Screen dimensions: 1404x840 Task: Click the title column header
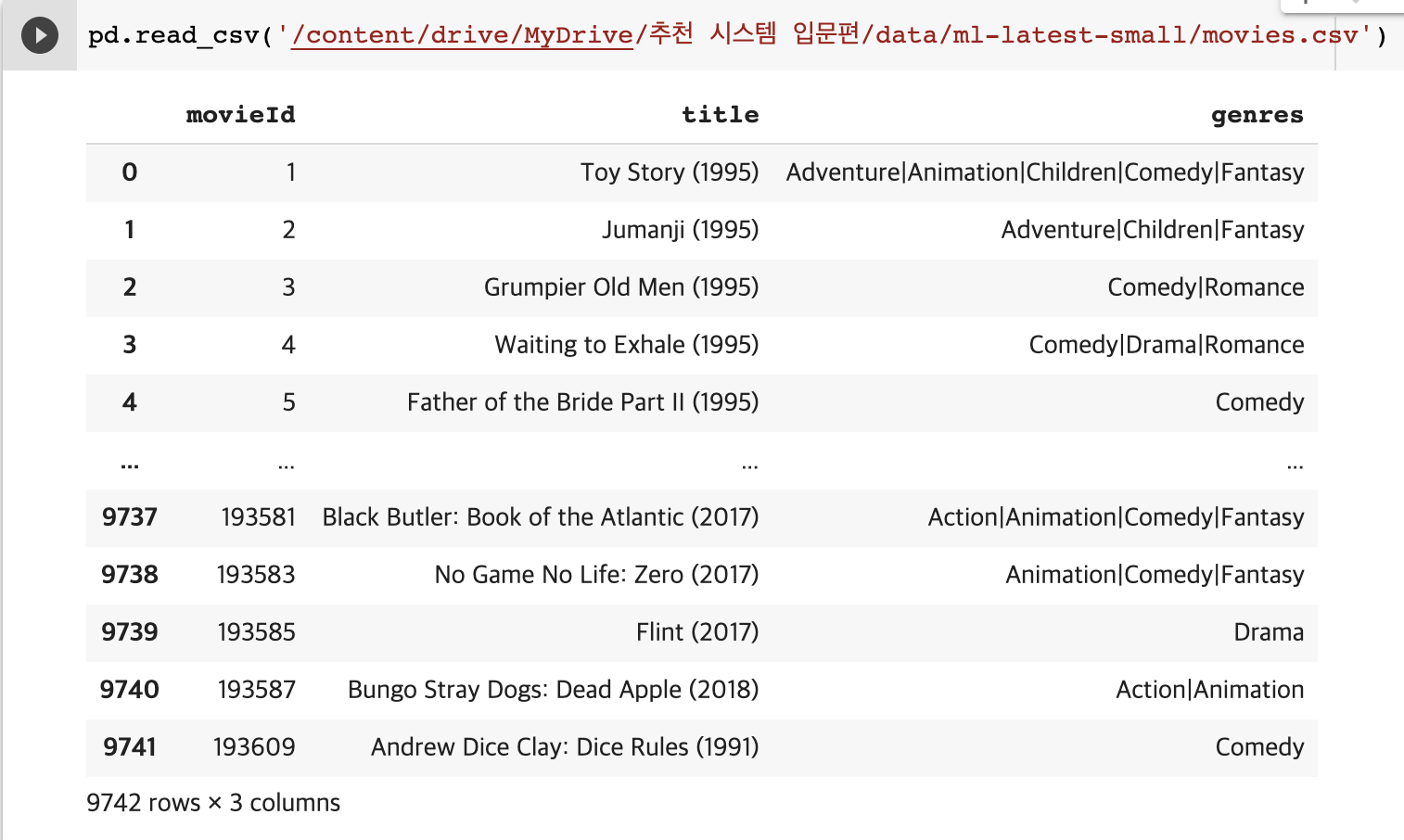click(720, 115)
